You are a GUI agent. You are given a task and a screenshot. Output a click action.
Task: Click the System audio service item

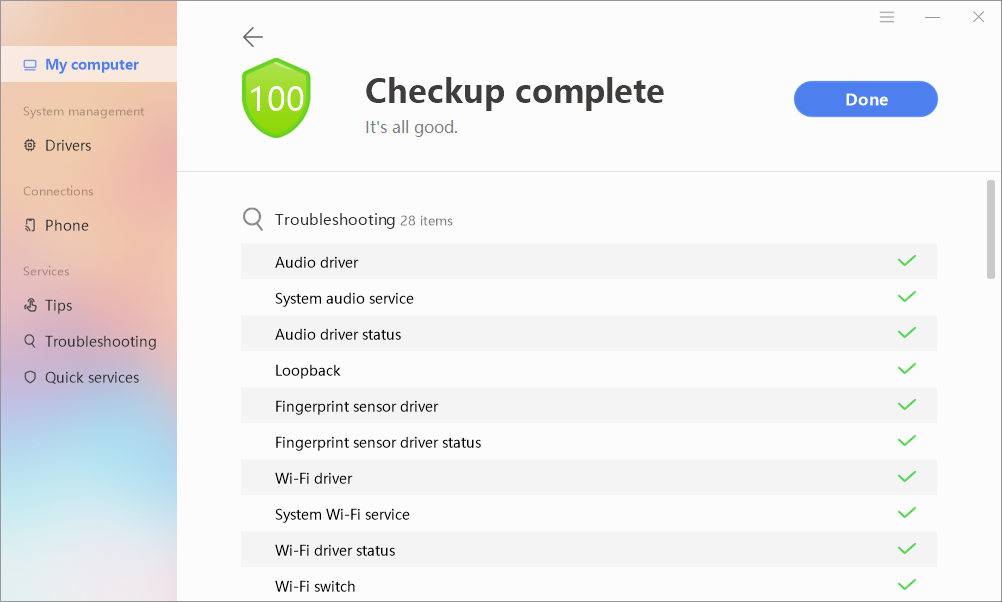(344, 298)
